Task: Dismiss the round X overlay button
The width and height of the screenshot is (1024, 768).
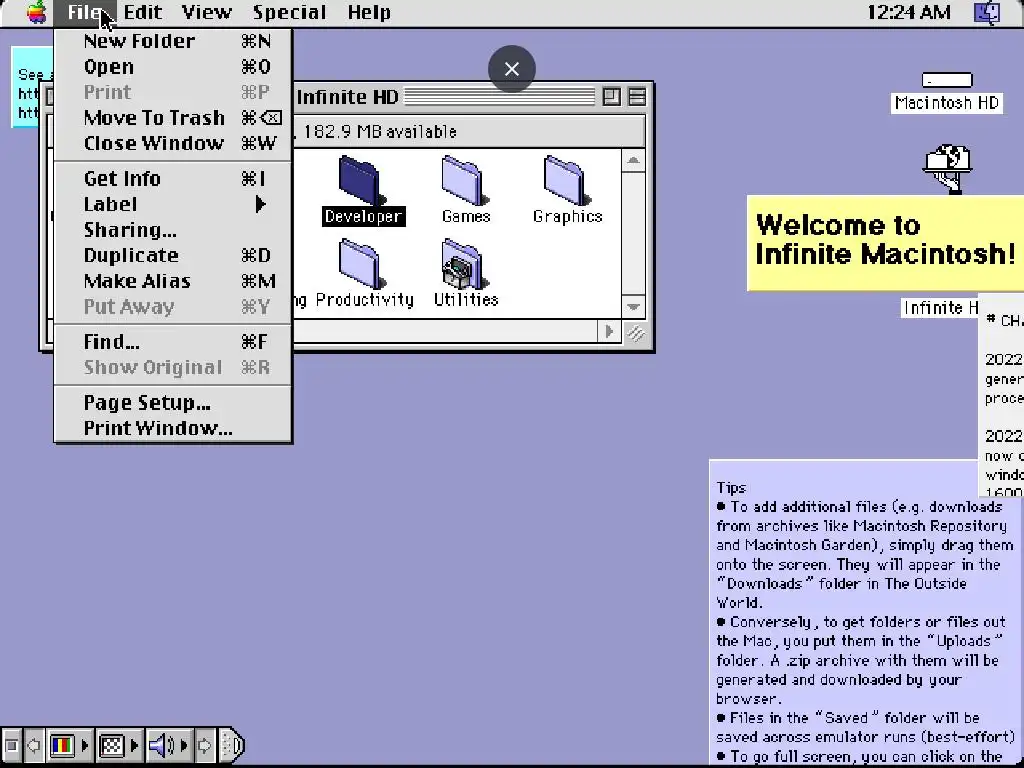Action: [512, 69]
